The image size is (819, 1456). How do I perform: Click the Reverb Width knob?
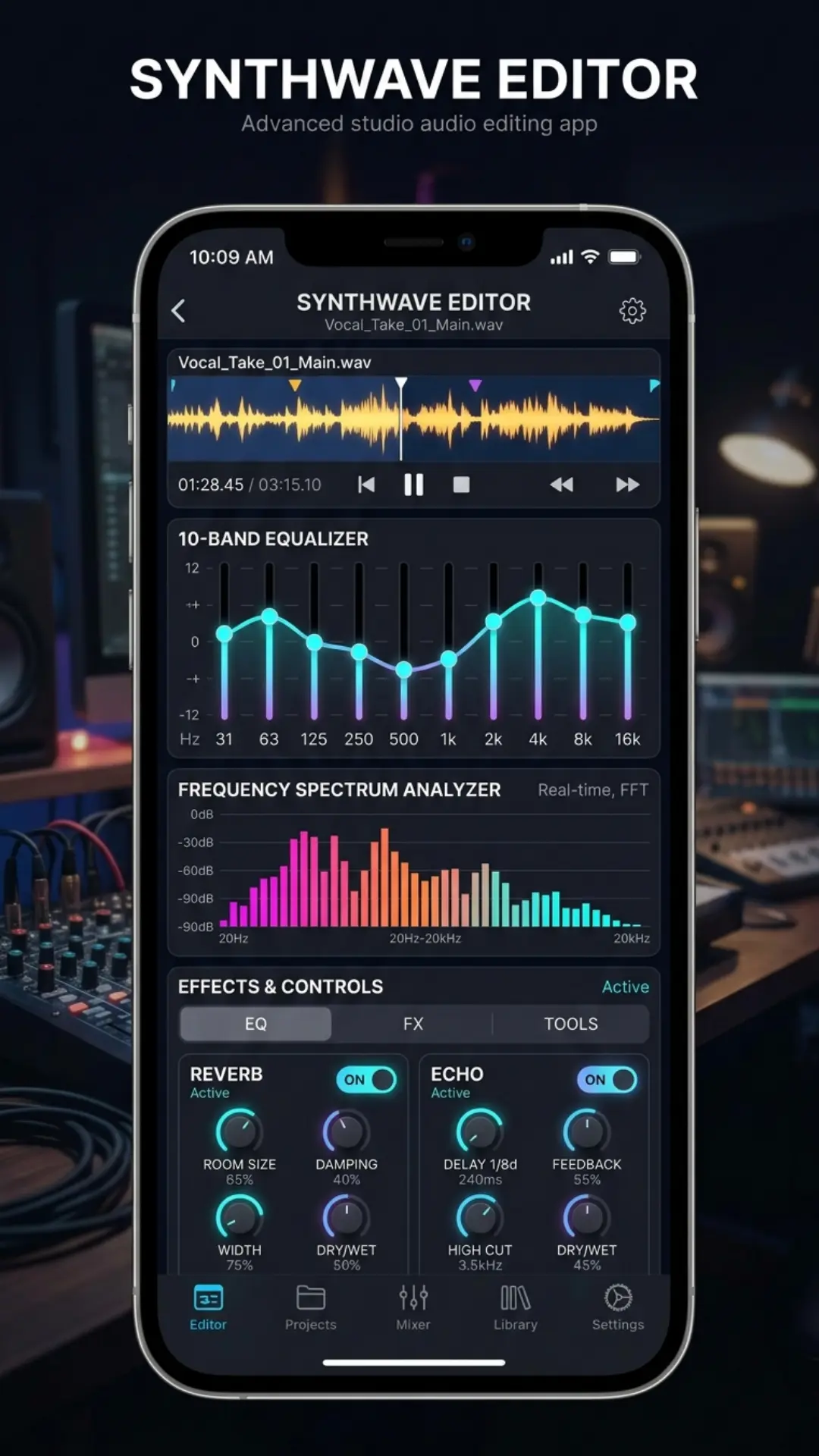click(x=240, y=1216)
